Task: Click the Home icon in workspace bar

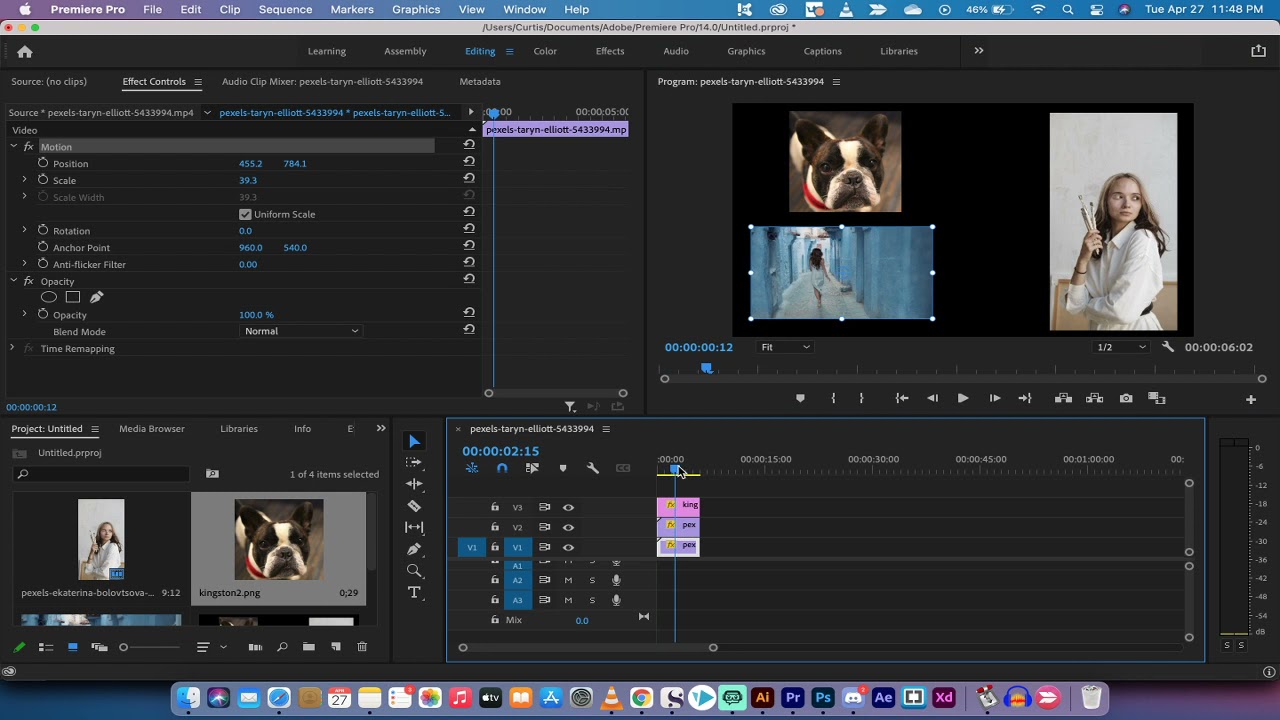Action: [x=25, y=51]
